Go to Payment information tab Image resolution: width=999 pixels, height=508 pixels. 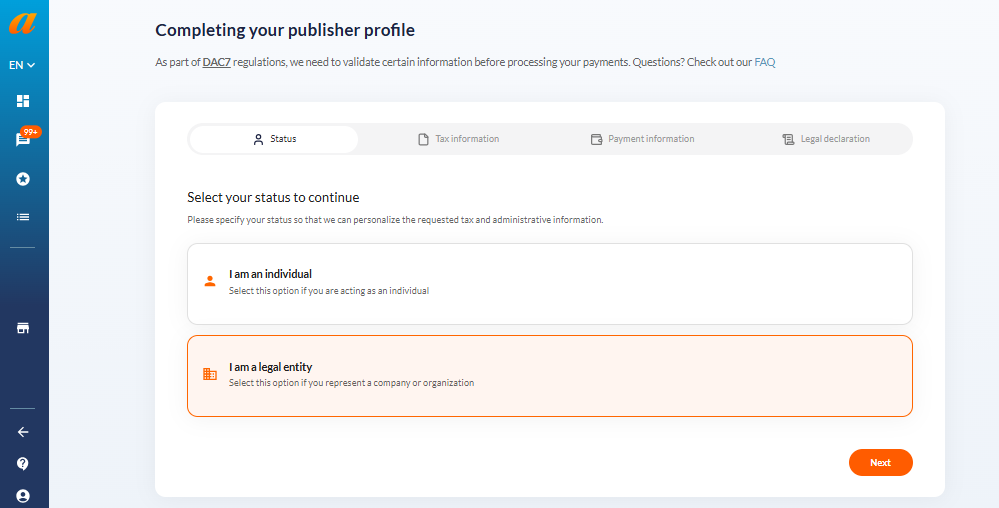point(642,139)
